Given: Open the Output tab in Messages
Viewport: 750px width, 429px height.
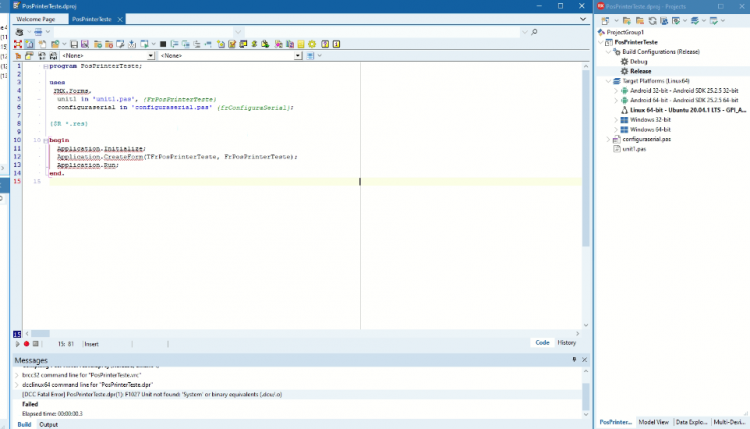Looking at the screenshot, I should pyautogui.click(x=48, y=425).
